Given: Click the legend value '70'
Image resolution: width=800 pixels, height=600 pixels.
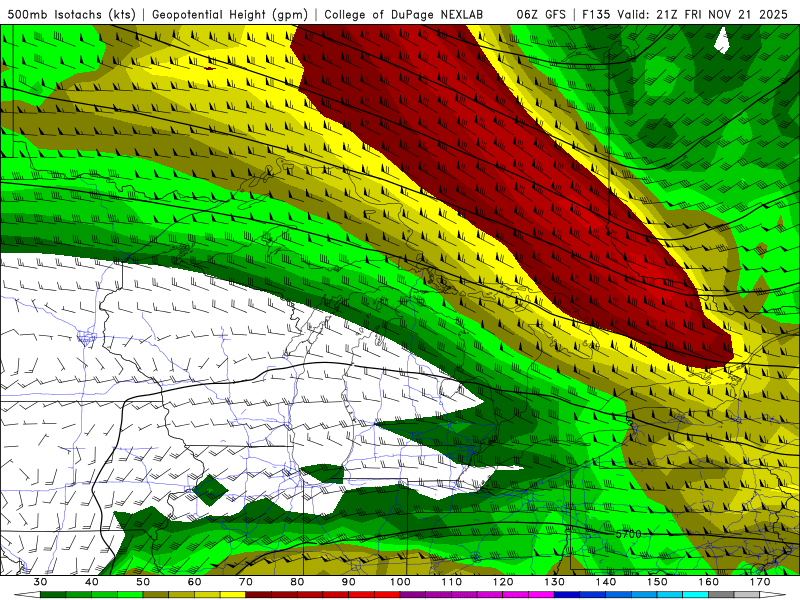Looking at the screenshot, I should click(246, 582).
